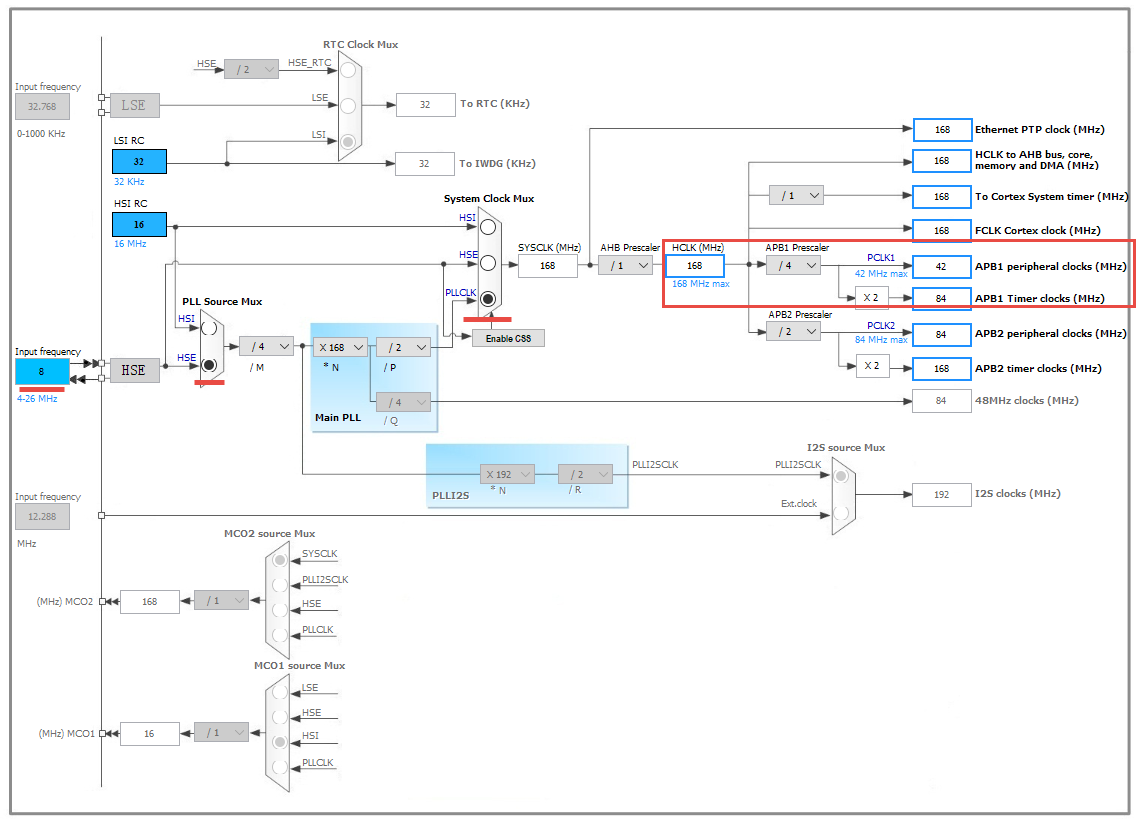Open the APB2 Prescaler dropdown
The height and width of the screenshot is (824, 1141).
pyautogui.click(x=793, y=331)
